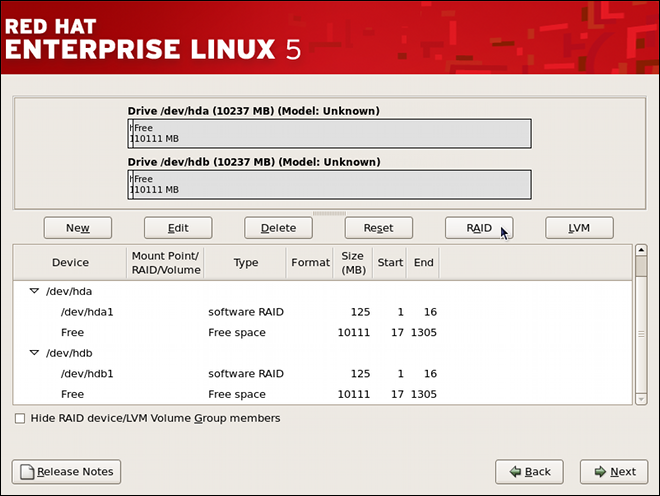The width and height of the screenshot is (660, 496).
Task: Select the /dev/hda1 partition row
Action: (322, 312)
